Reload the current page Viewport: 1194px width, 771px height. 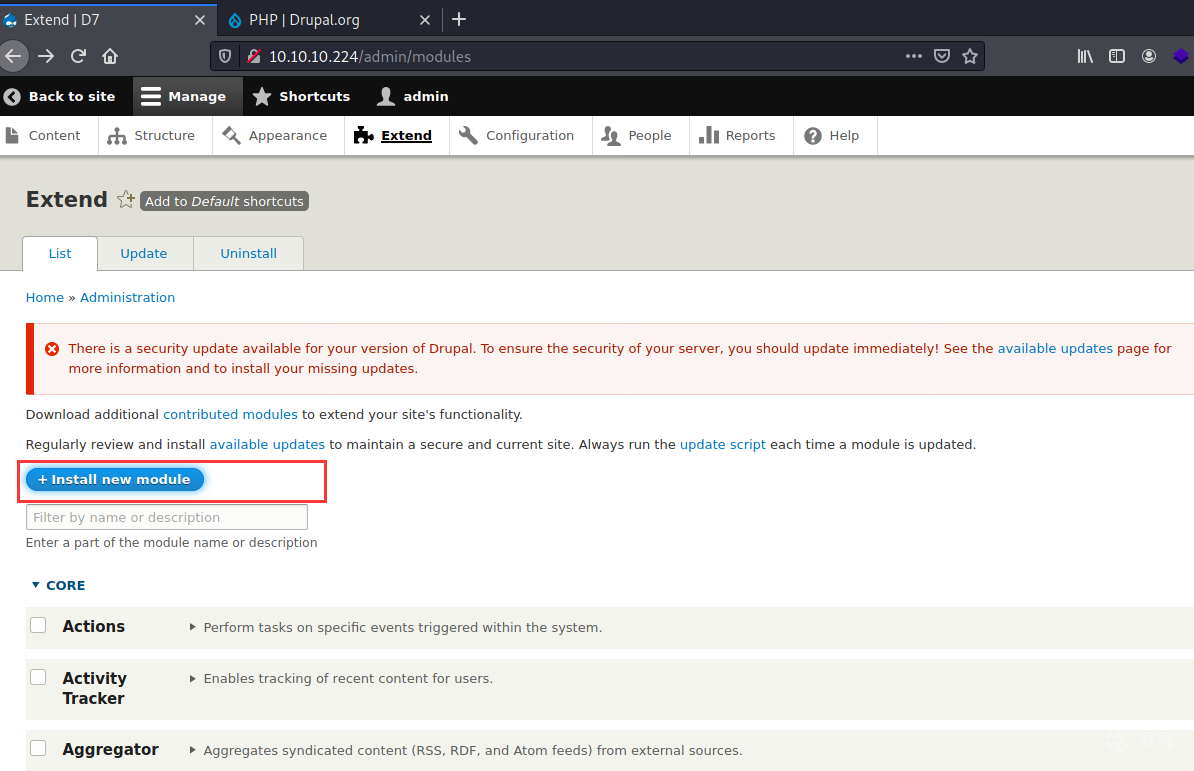coord(78,56)
